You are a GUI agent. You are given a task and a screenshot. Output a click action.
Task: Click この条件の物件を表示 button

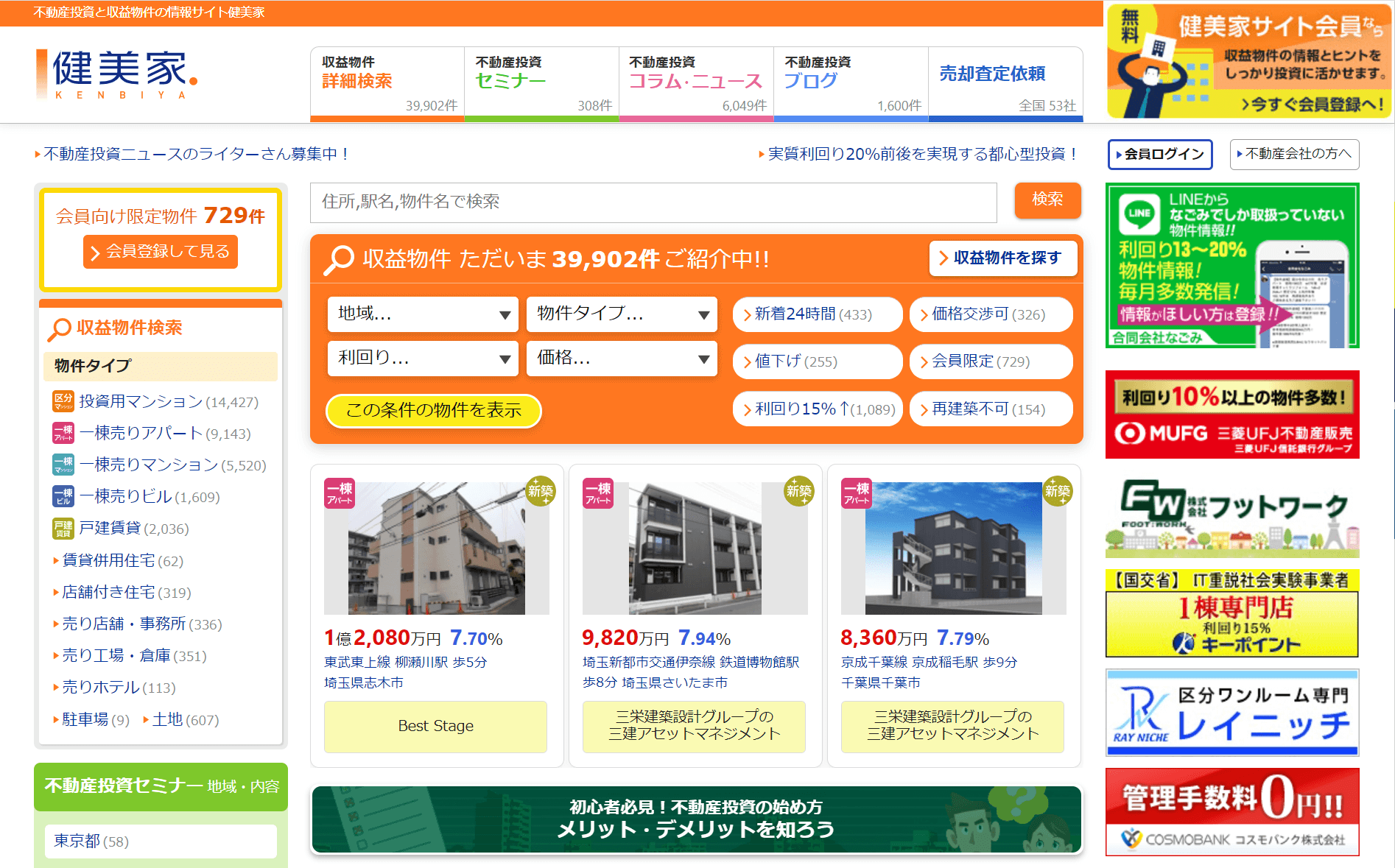pyautogui.click(x=434, y=411)
